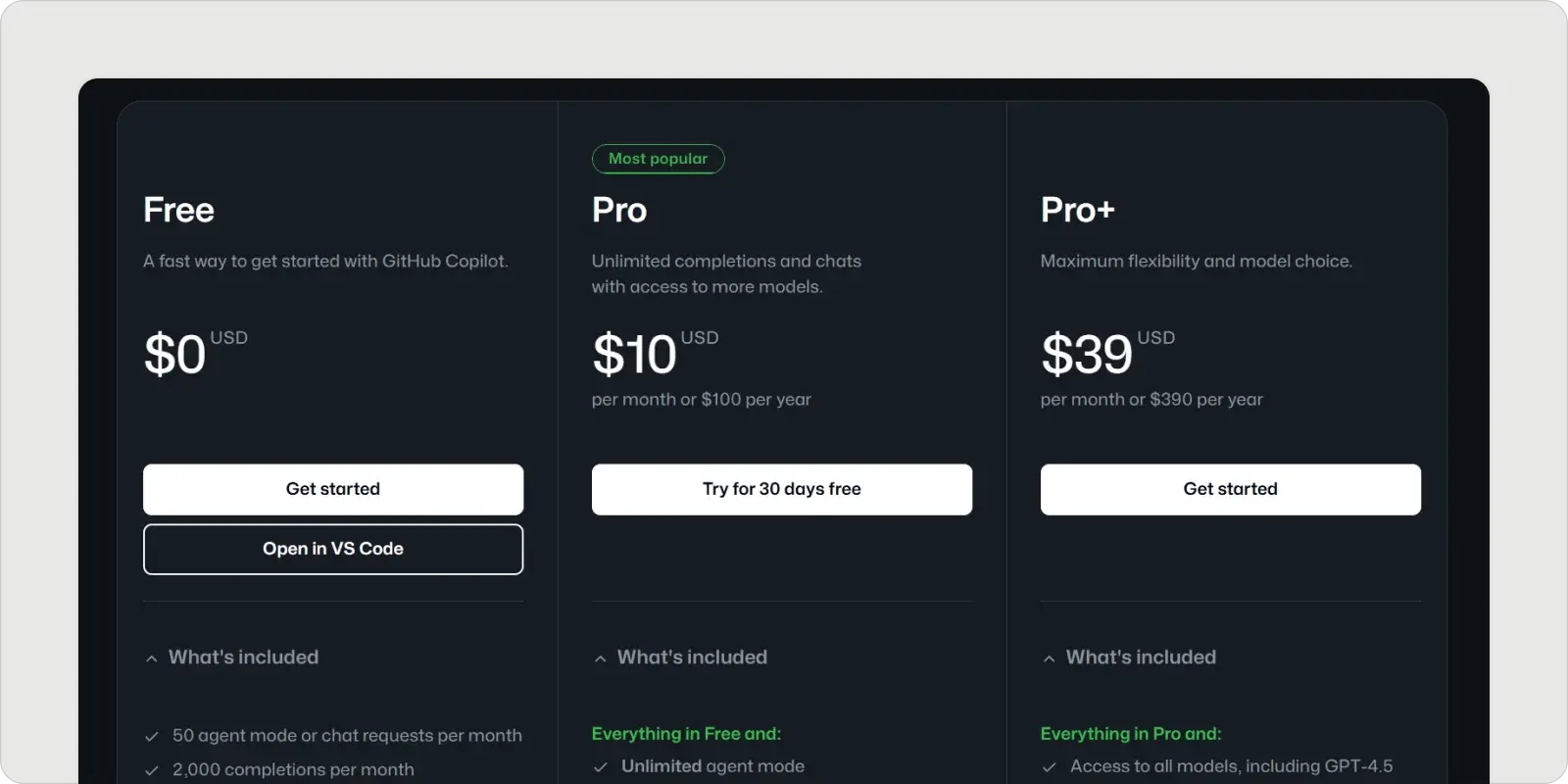The height and width of the screenshot is (784, 1568).
Task: Click the $10 USD price on Pro card
Action: pyautogui.click(x=655, y=353)
